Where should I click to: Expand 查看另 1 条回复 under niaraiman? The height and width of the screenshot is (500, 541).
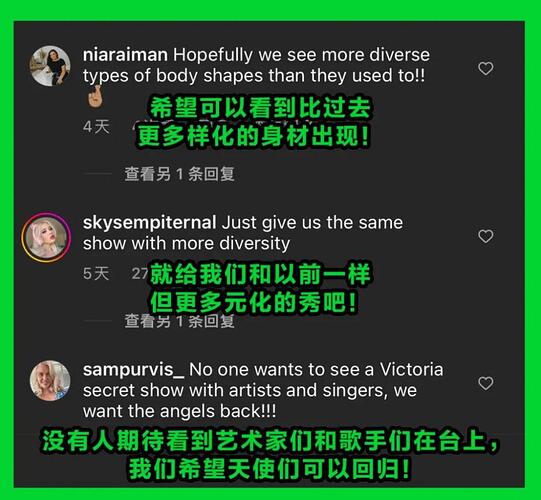(x=179, y=174)
